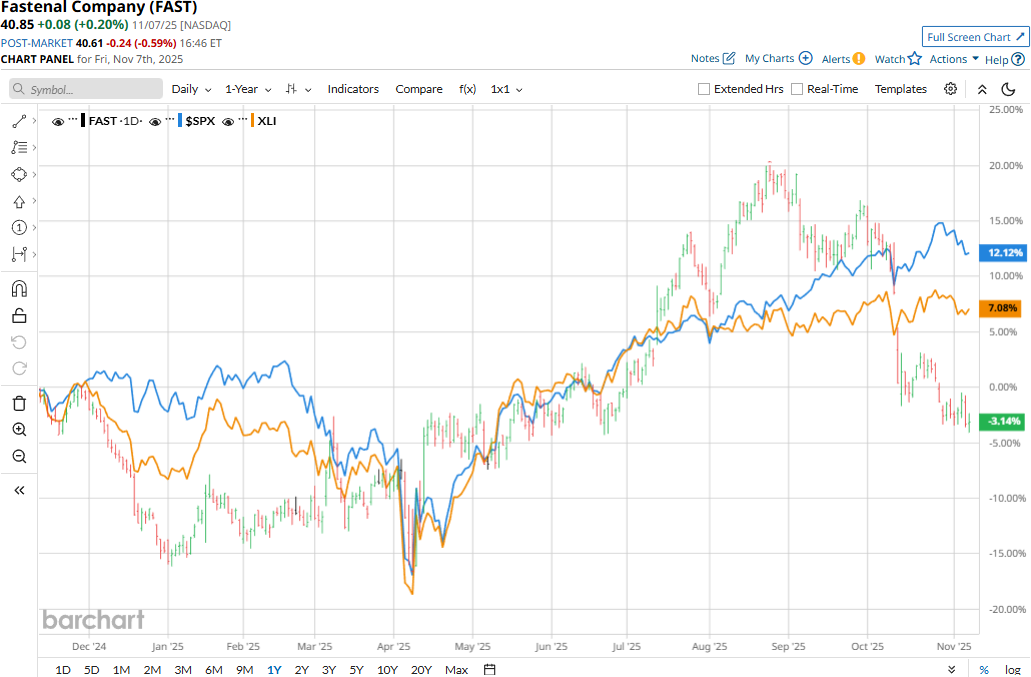
Task: Open the chart type dropdown
Action: click(x=299, y=89)
